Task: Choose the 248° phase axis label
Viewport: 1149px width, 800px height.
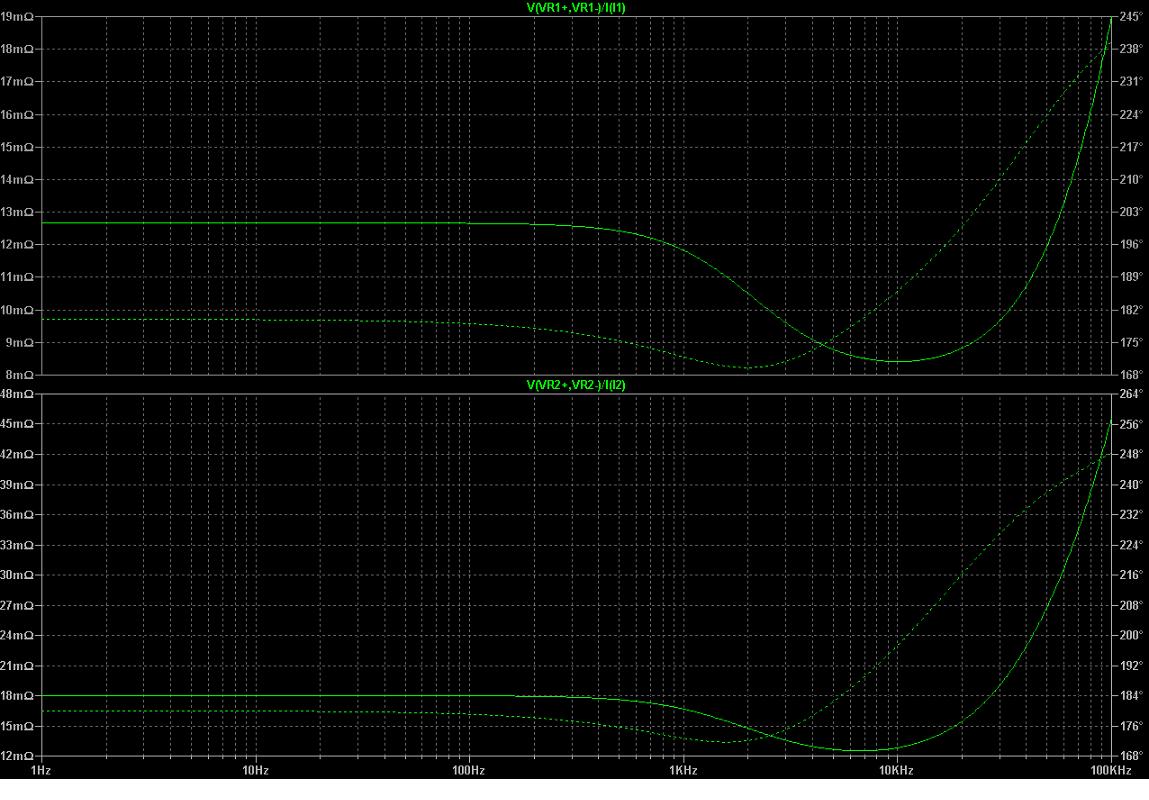Action: pyautogui.click(x=1131, y=454)
